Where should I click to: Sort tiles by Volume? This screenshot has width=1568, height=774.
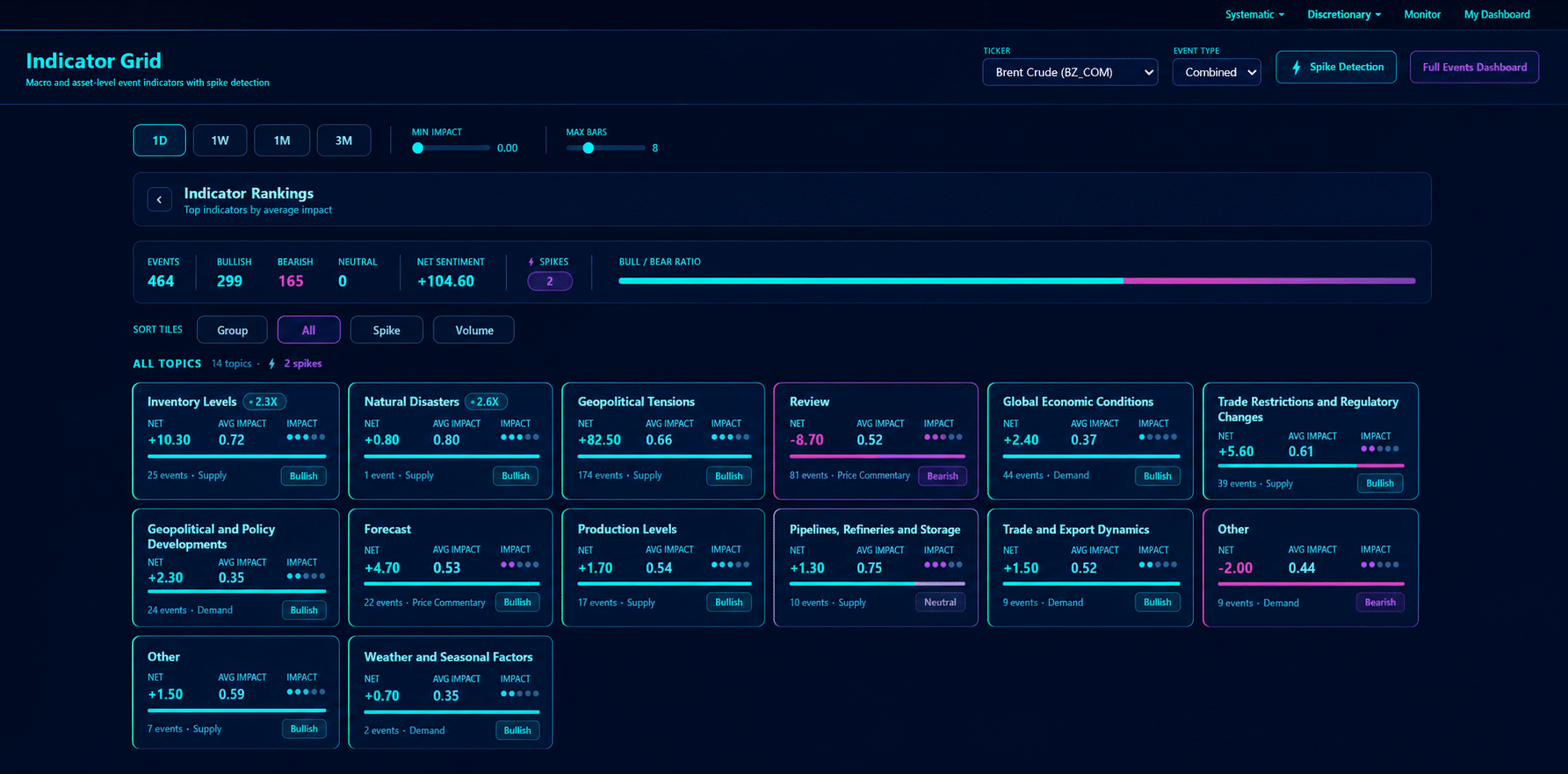[474, 330]
